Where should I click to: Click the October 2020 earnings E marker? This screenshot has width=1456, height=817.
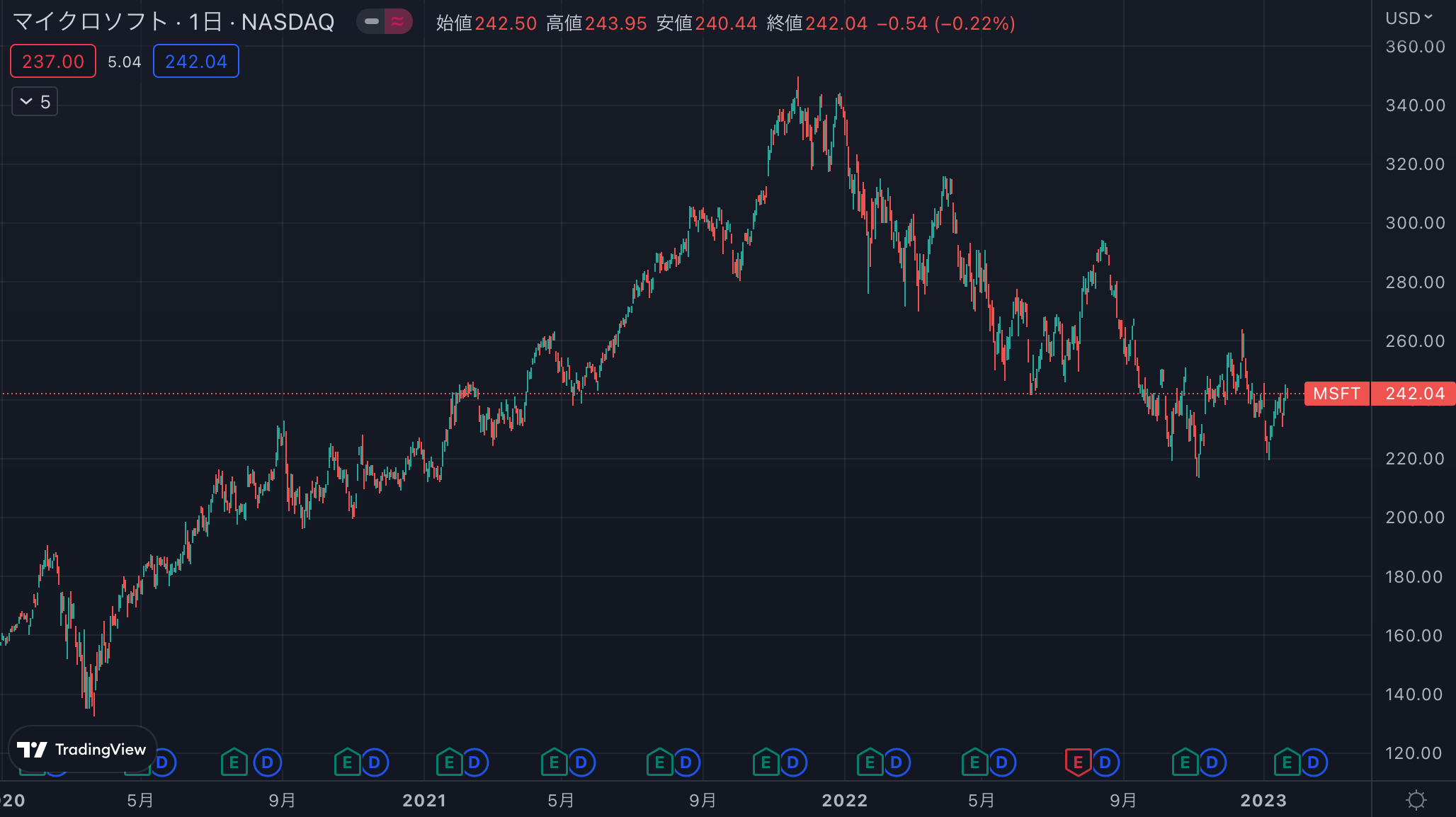[x=347, y=762]
